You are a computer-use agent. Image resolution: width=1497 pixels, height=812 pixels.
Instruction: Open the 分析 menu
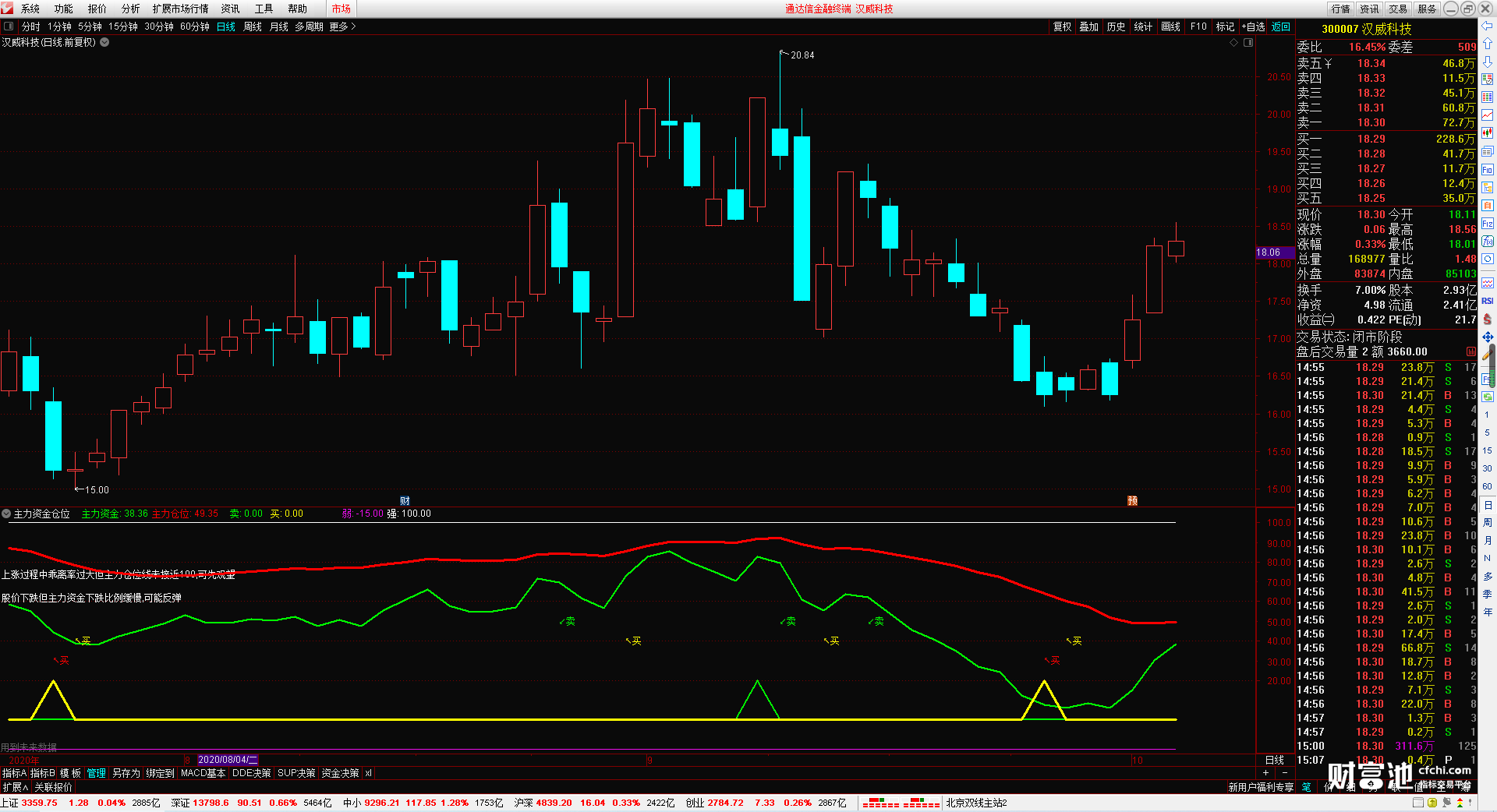tap(130, 9)
